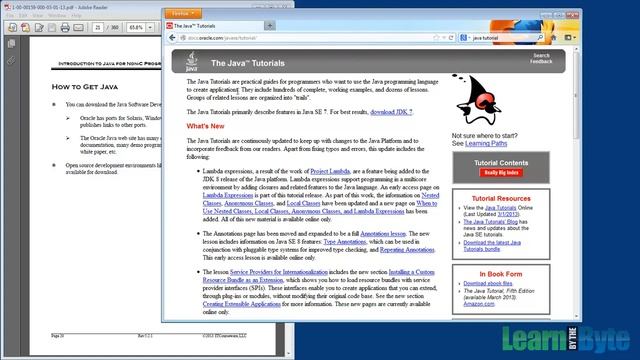
Task: Click the Search link in the page header
Action: pyautogui.click(x=541, y=56)
